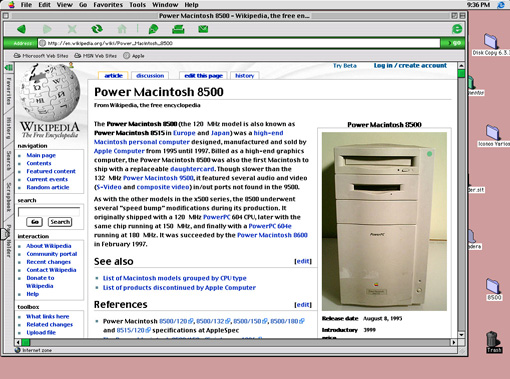Image resolution: width=510 pixels, height=379 pixels.
Task: Open the Go menu
Action: [x=83, y=5]
